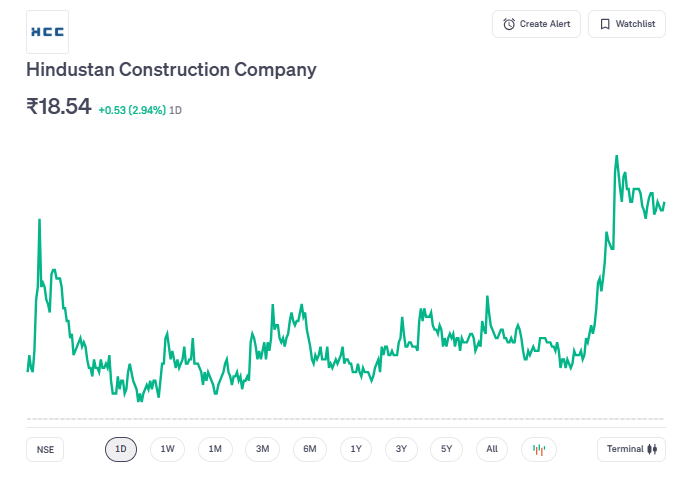Viewport: 685px width, 485px height.
Task: Switch chart to 6M range
Action: [x=310, y=449]
